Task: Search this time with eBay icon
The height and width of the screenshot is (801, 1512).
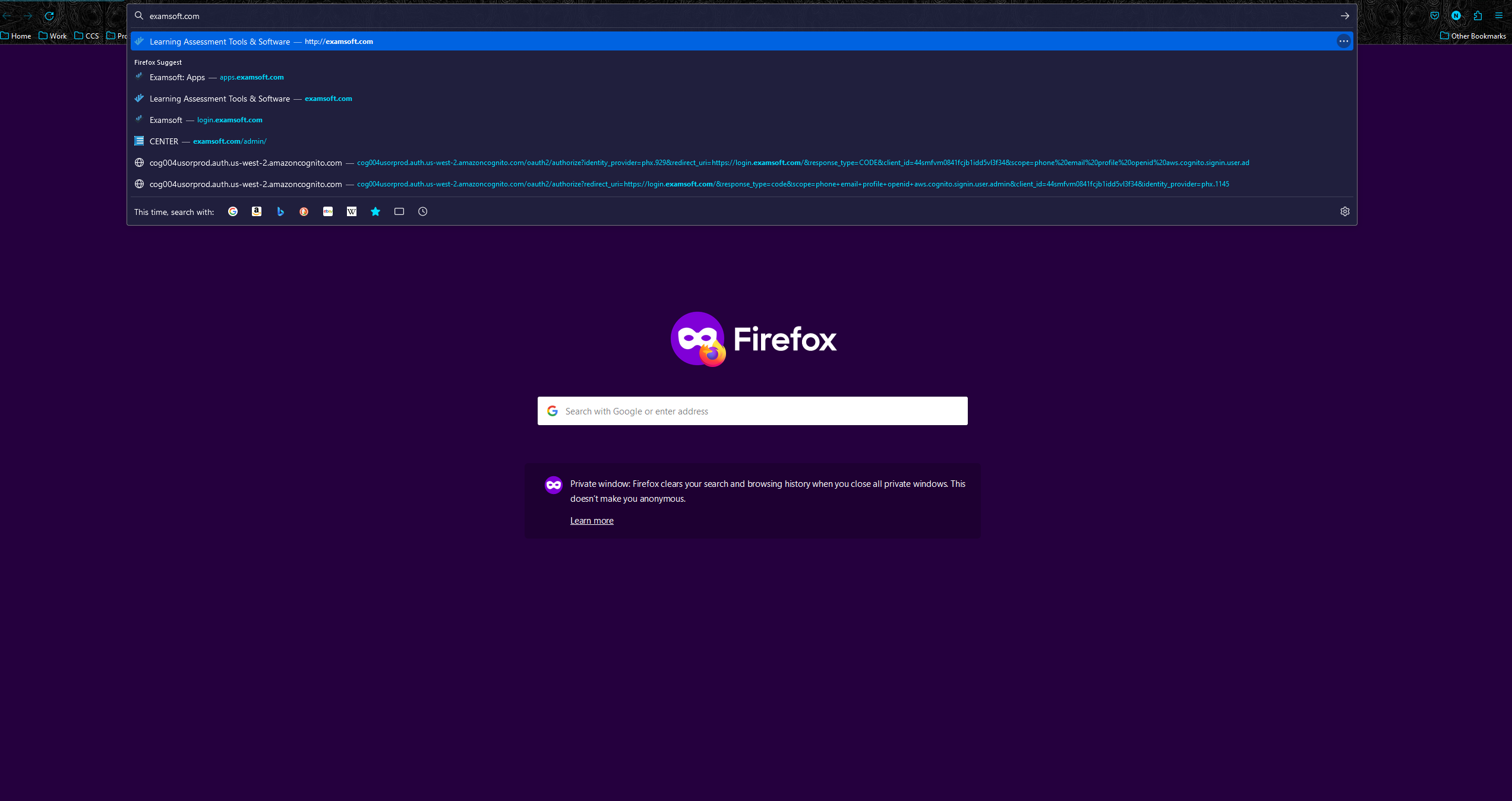Action: click(x=328, y=211)
